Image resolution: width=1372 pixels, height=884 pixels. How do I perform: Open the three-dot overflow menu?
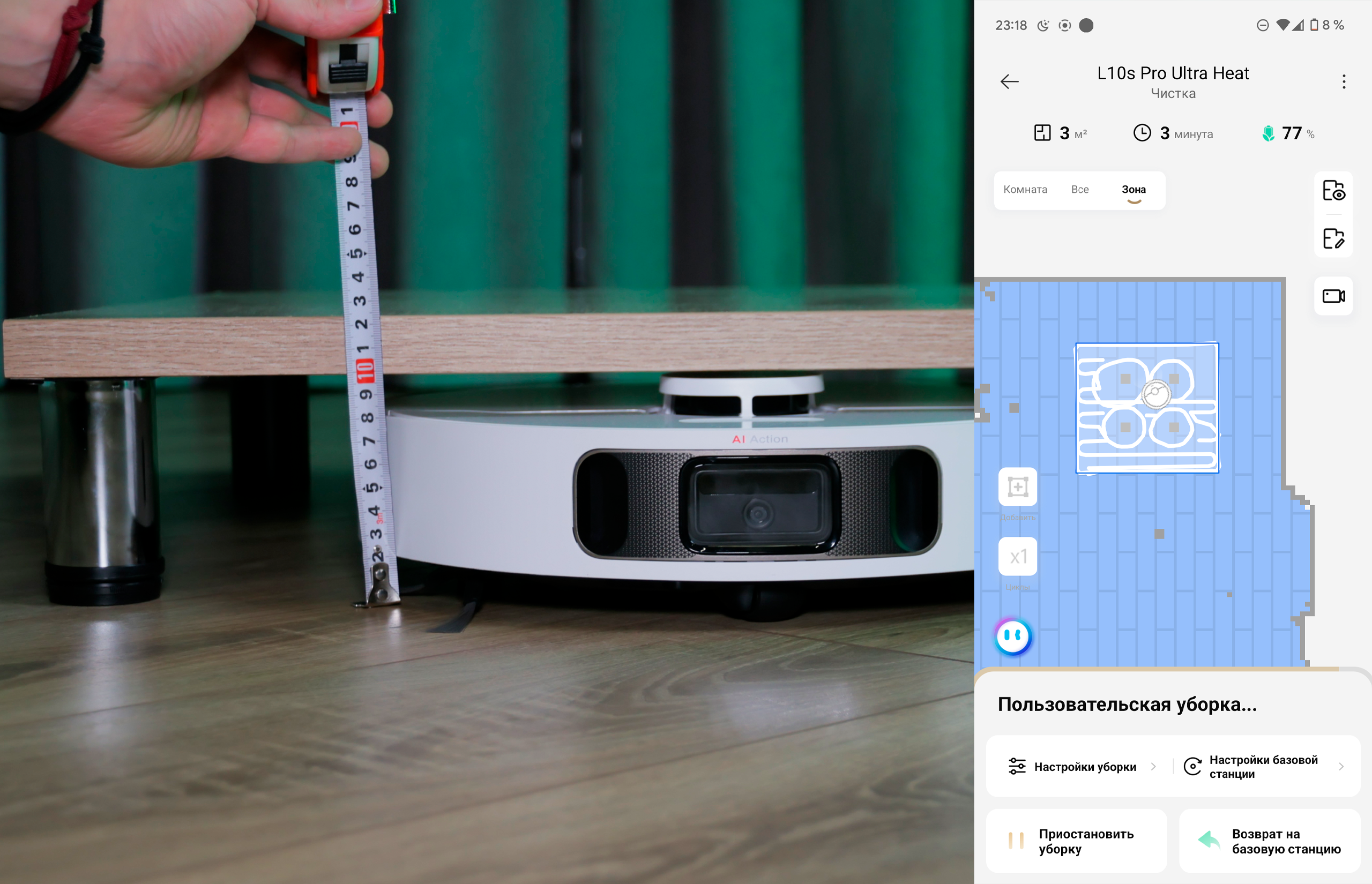(1343, 81)
